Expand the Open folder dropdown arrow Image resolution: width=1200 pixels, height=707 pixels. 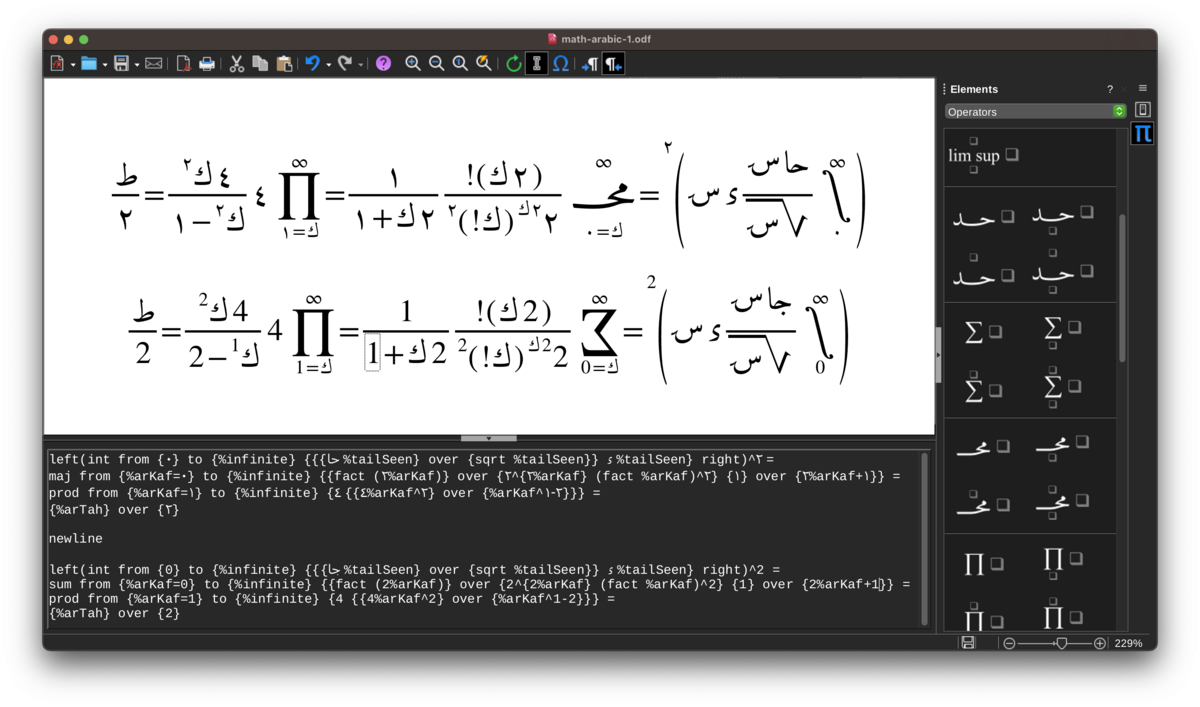[x=104, y=65]
